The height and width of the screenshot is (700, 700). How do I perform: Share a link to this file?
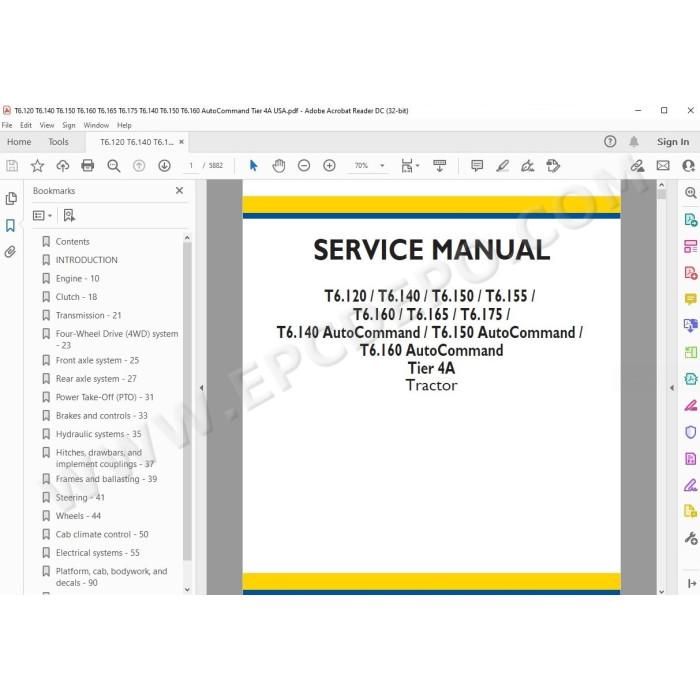(x=637, y=166)
